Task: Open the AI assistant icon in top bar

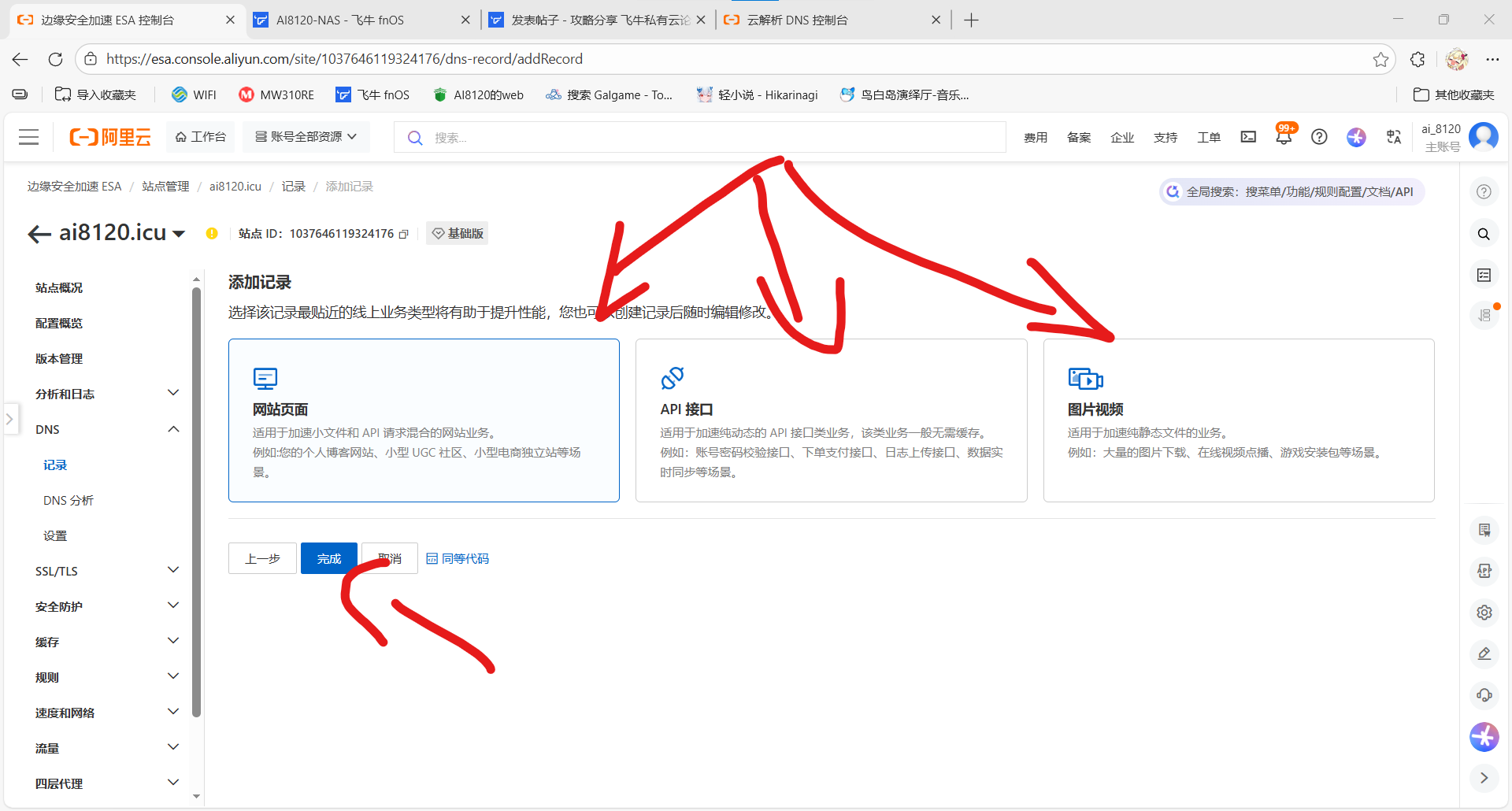Action: [1356, 137]
